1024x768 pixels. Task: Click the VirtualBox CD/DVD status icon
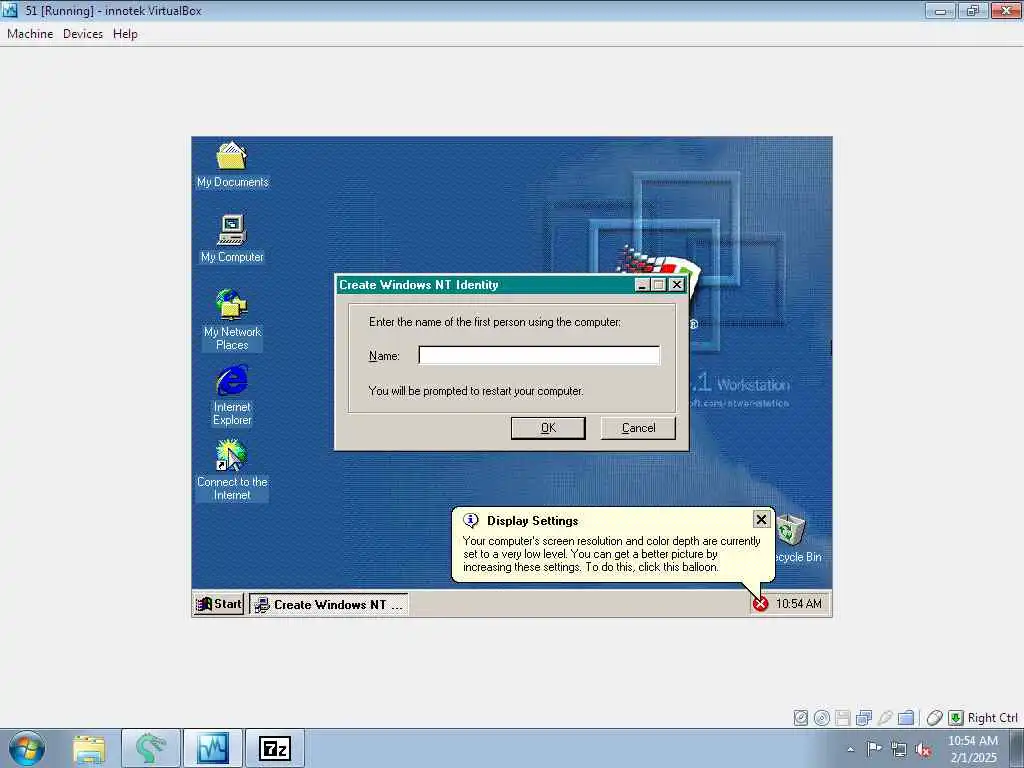(x=822, y=718)
